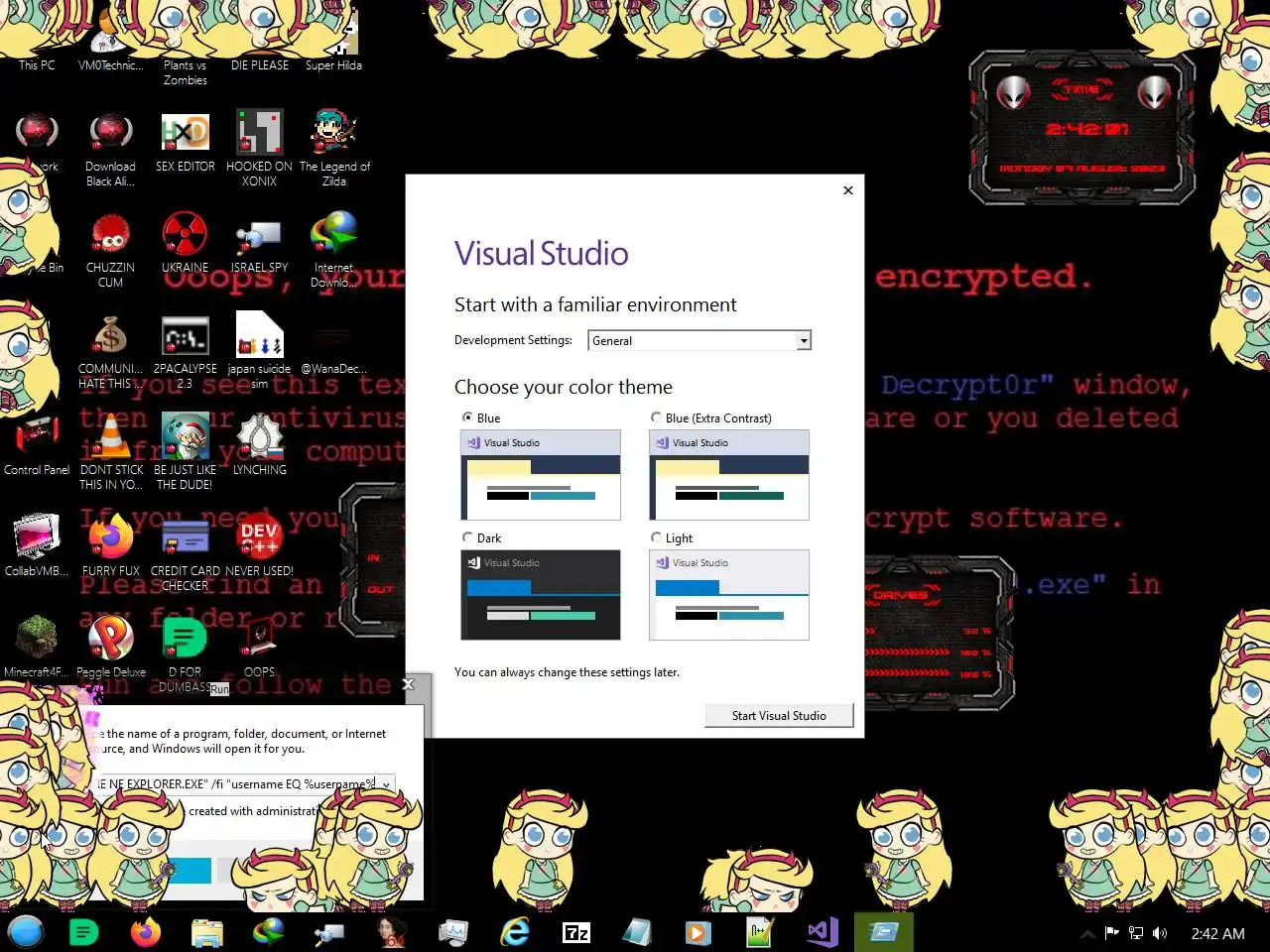Select the Internet Download Manager desktop icon
Screen dimensions: 1270x952
(x=334, y=250)
